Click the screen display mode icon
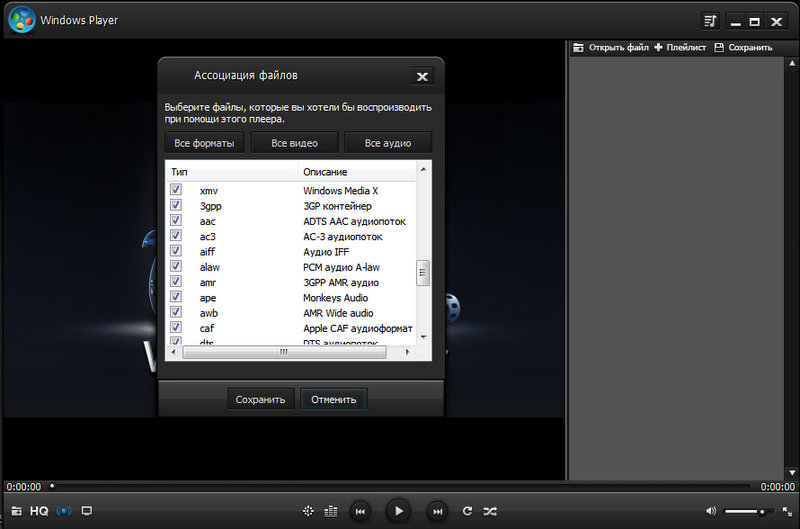 87,511
